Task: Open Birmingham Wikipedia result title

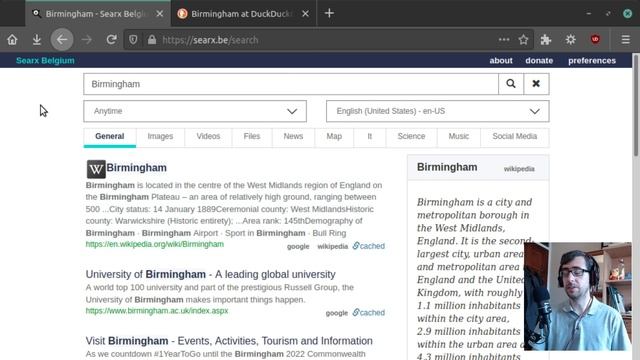Action: tap(136, 168)
